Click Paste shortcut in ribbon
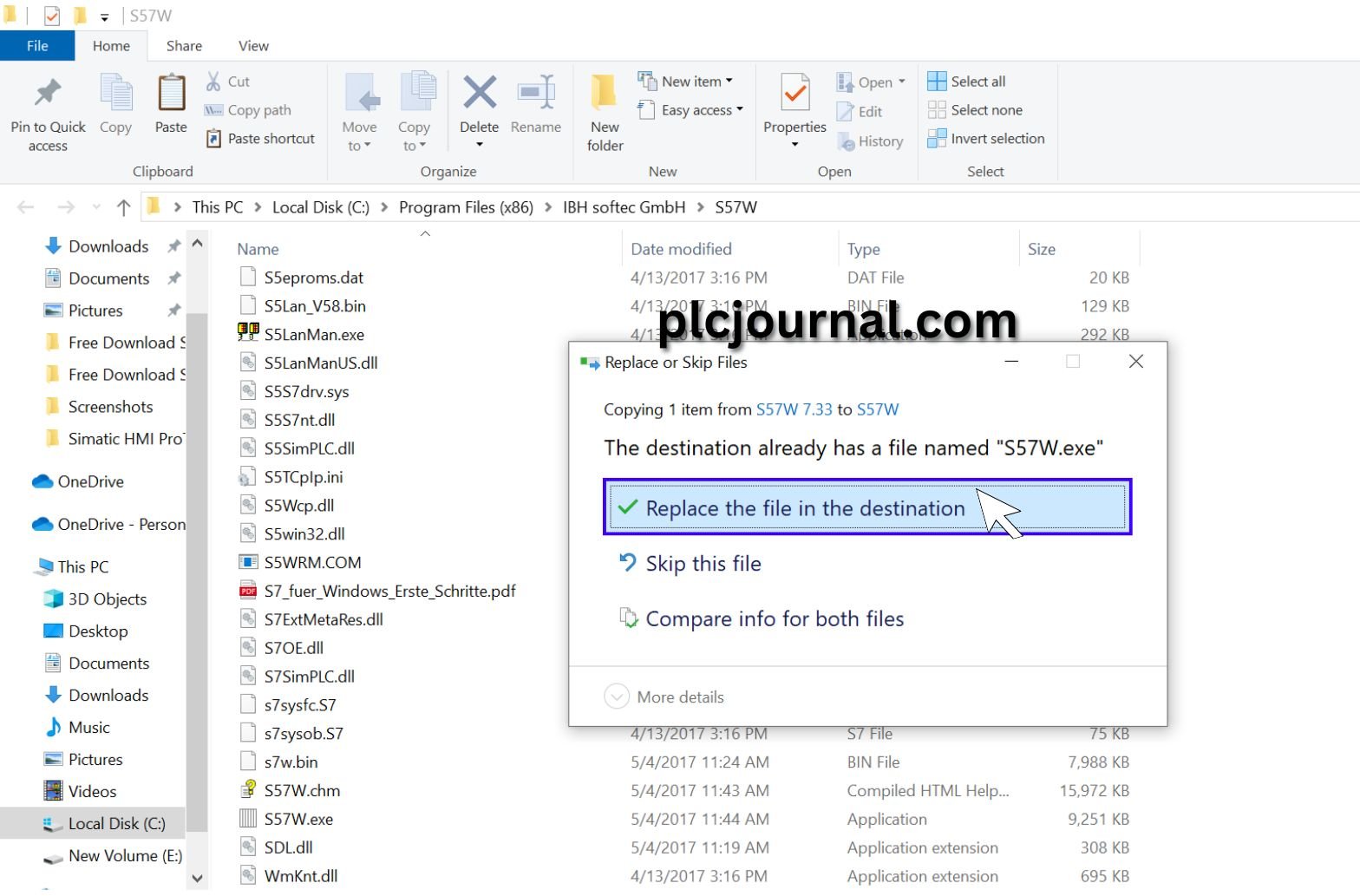This screenshot has height=896, width=1360. coord(260,139)
